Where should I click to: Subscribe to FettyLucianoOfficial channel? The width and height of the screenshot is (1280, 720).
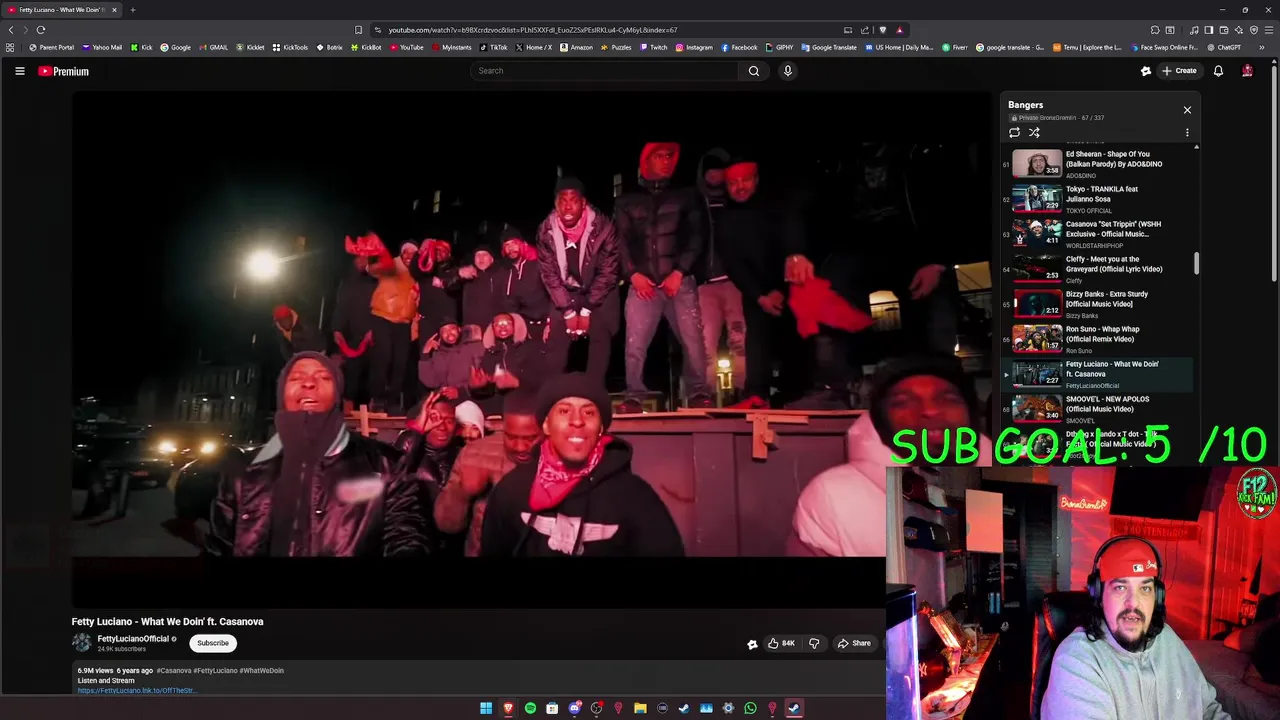pyautogui.click(x=212, y=643)
